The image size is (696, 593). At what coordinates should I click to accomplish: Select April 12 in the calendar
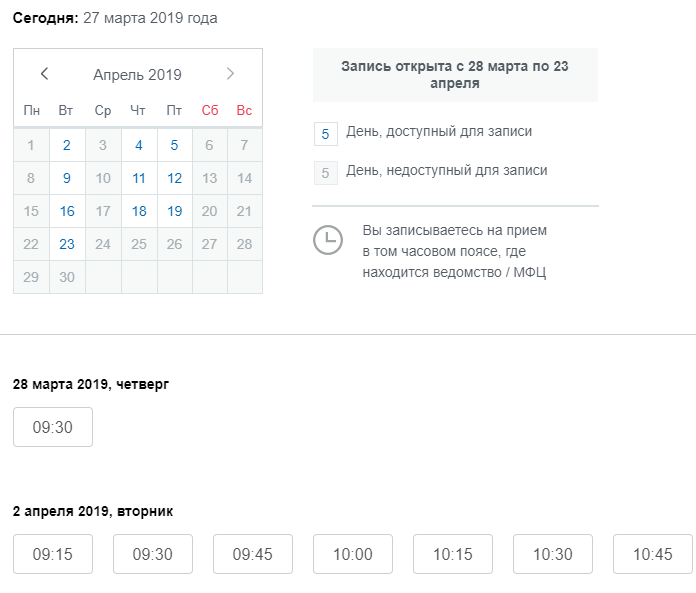174,178
